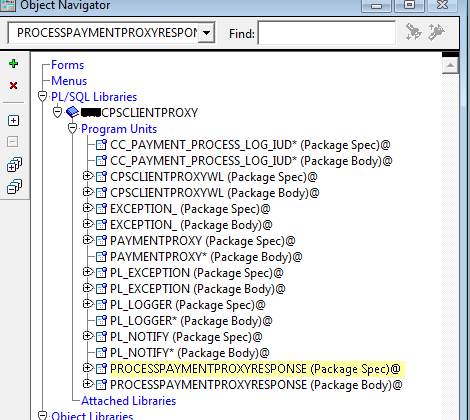Select PL_NOTIFY* (Package Body)@ text

tap(190, 353)
